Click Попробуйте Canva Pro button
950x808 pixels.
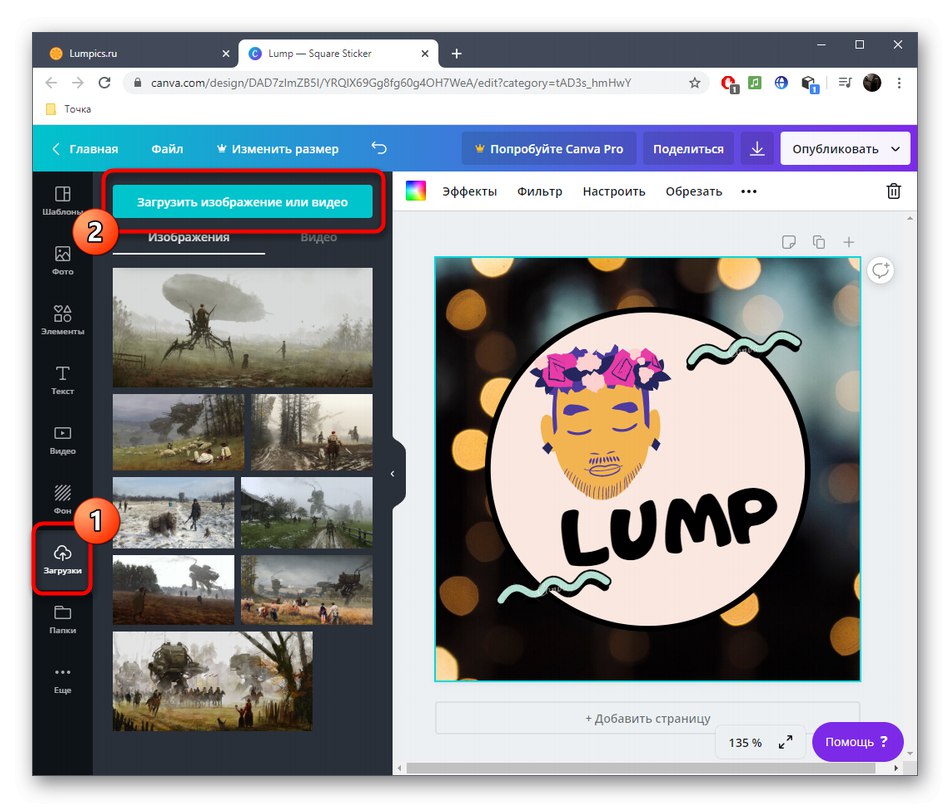point(549,148)
